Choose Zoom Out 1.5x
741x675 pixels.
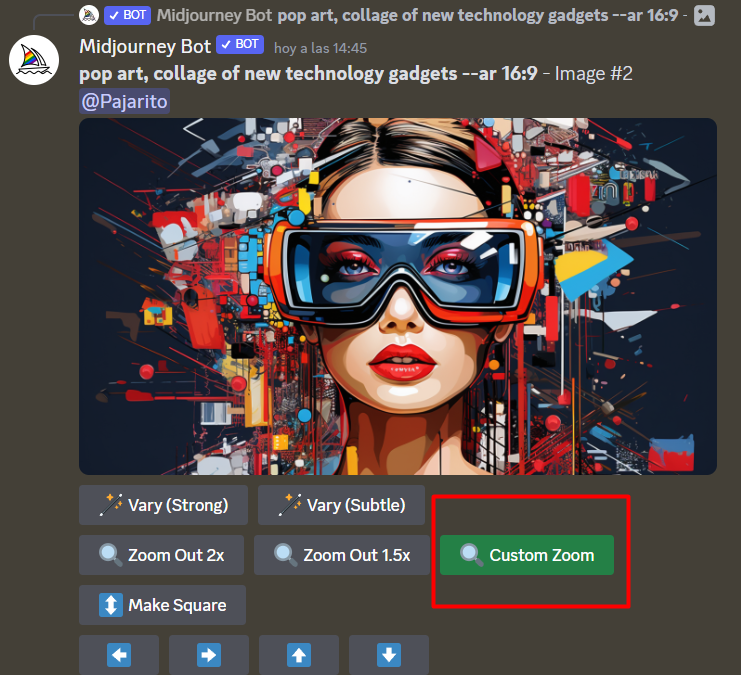click(x=342, y=555)
